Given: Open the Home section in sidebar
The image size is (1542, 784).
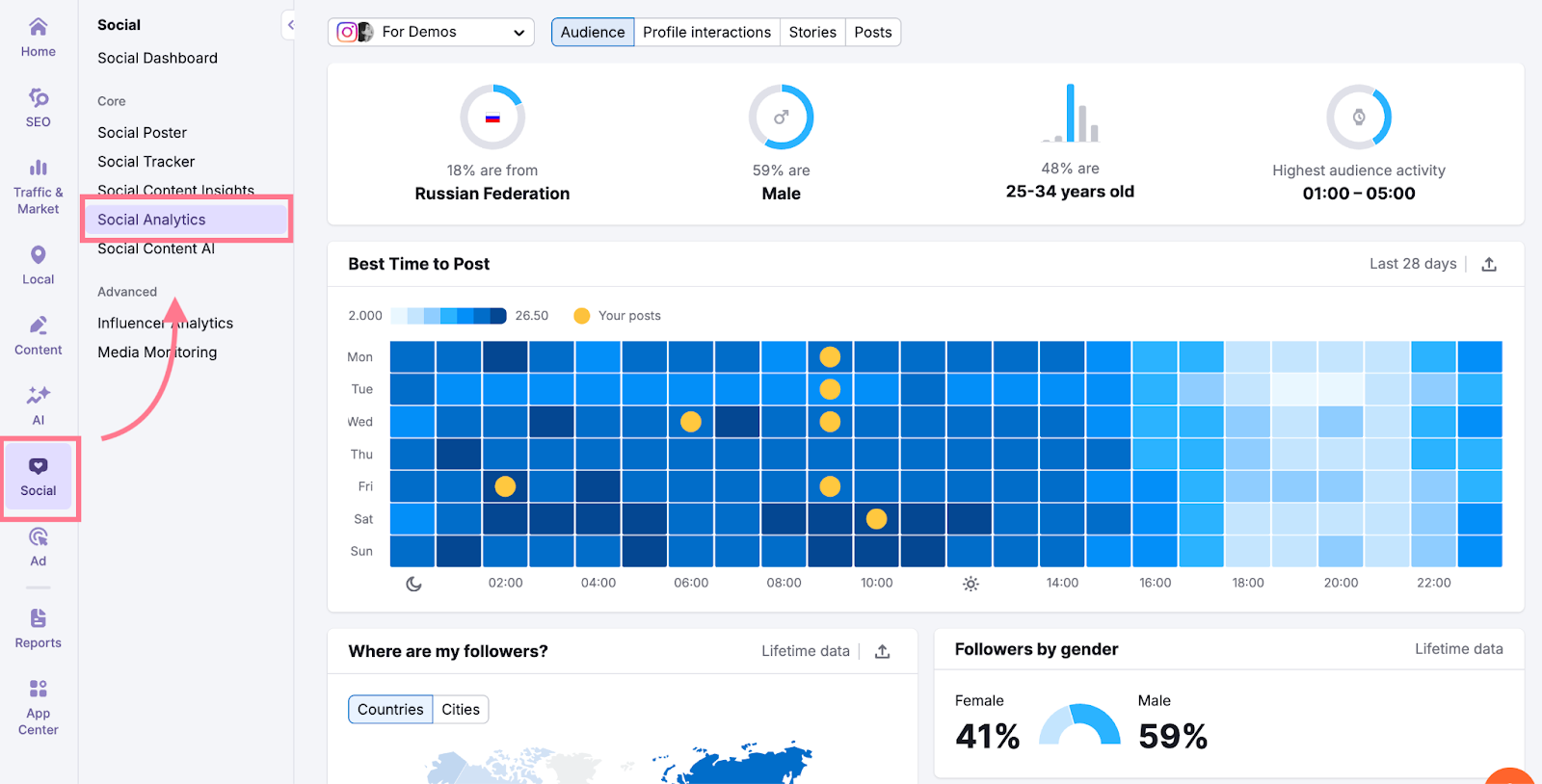Looking at the screenshot, I should tap(39, 37).
